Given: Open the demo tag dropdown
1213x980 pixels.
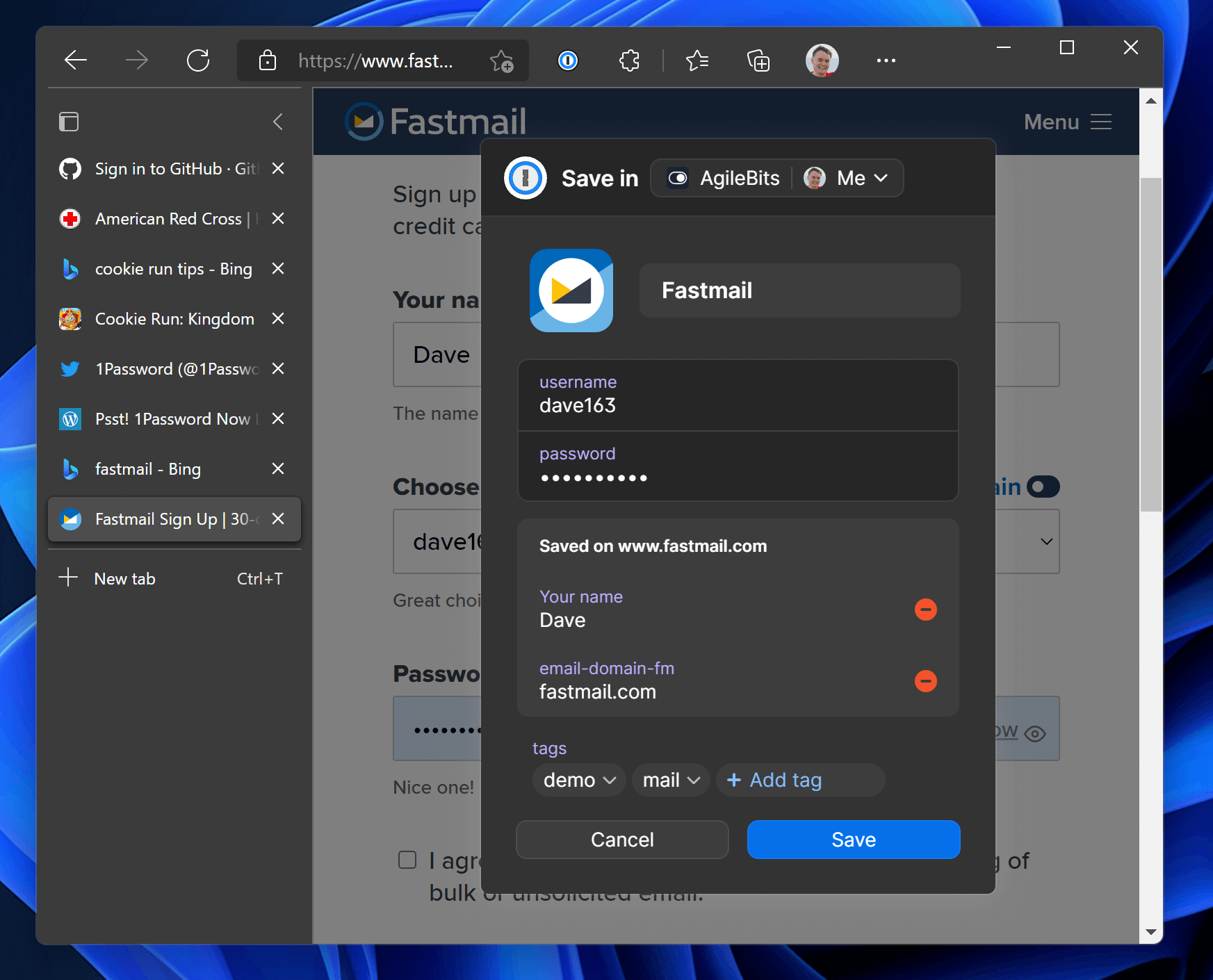Looking at the screenshot, I should point(578,780).
